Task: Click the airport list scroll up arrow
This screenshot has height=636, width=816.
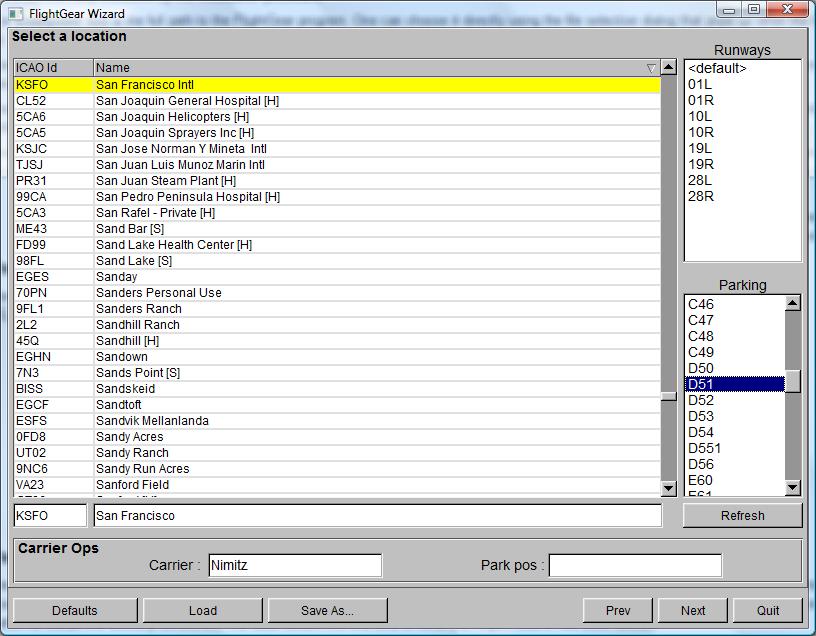Action: coord(668,67)
